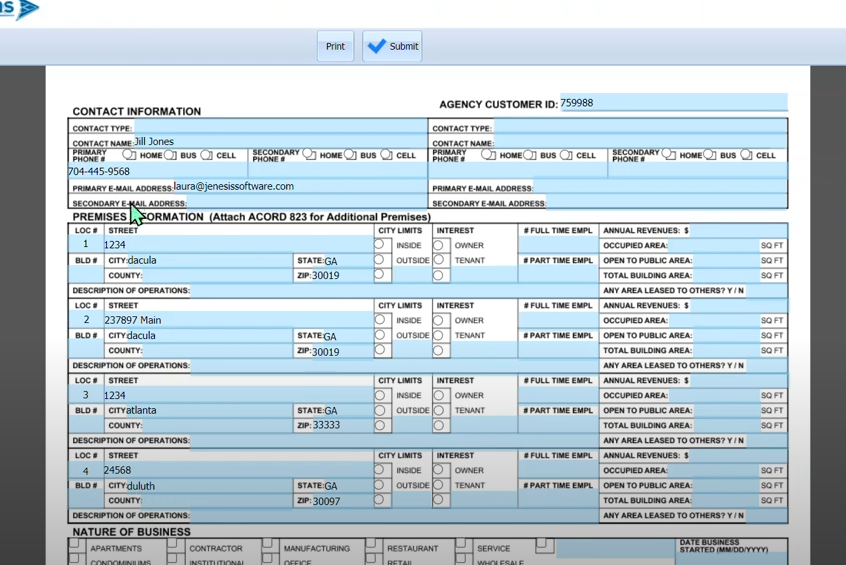The image size is (846, 565).
Task: Click Loc 3 Total Building Area field
Action: 725,425
